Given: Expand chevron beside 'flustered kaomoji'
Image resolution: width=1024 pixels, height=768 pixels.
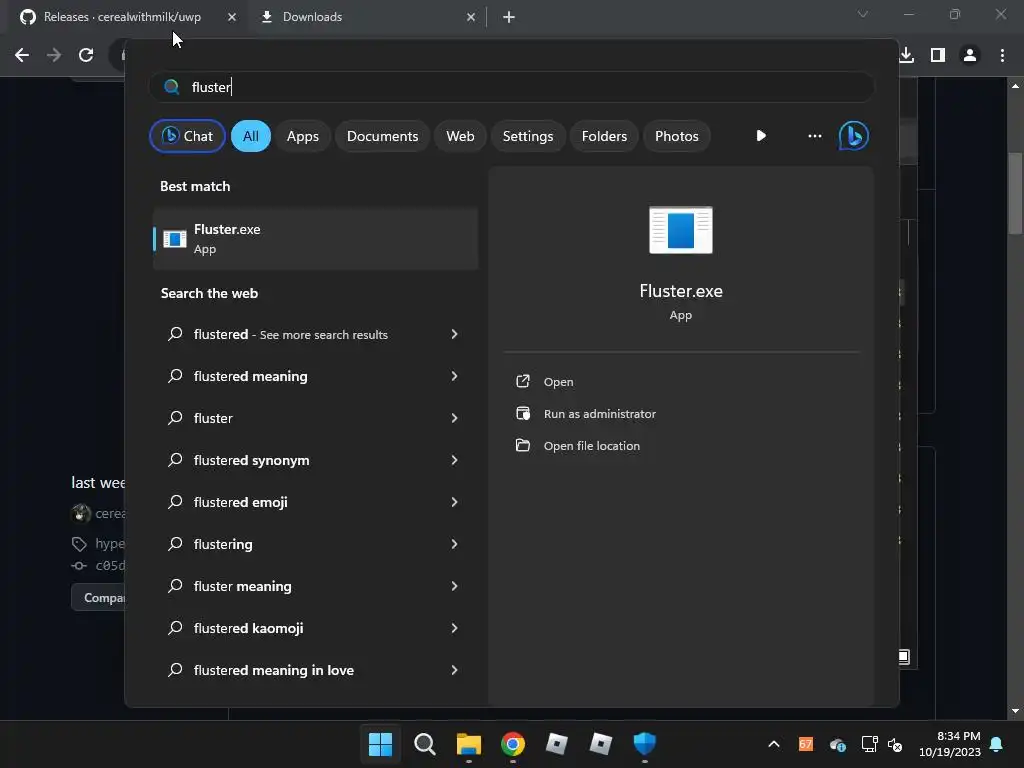Looking at the screenshot, I should tap(455, 628).
